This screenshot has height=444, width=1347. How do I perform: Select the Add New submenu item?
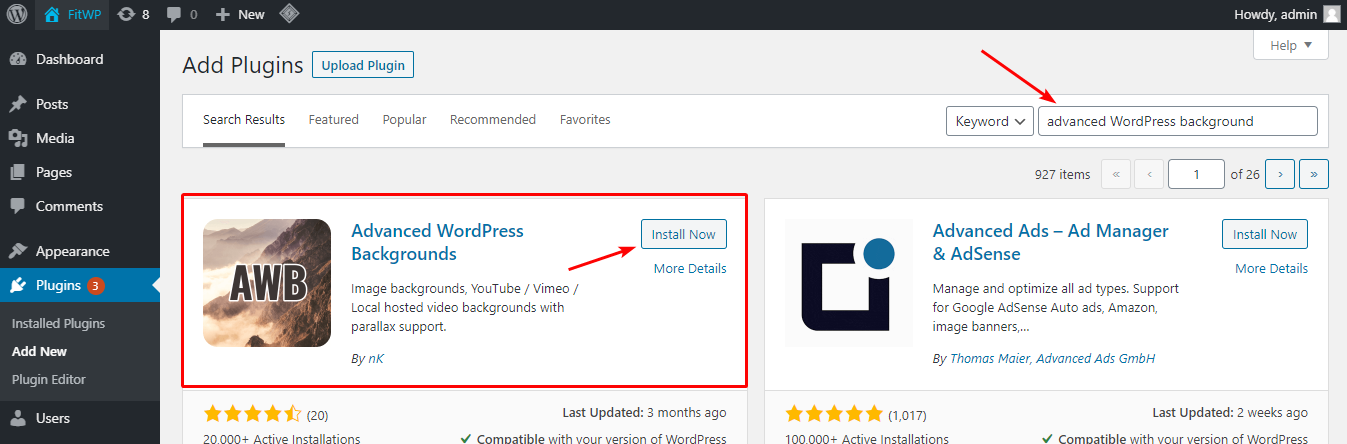point(39,351)
